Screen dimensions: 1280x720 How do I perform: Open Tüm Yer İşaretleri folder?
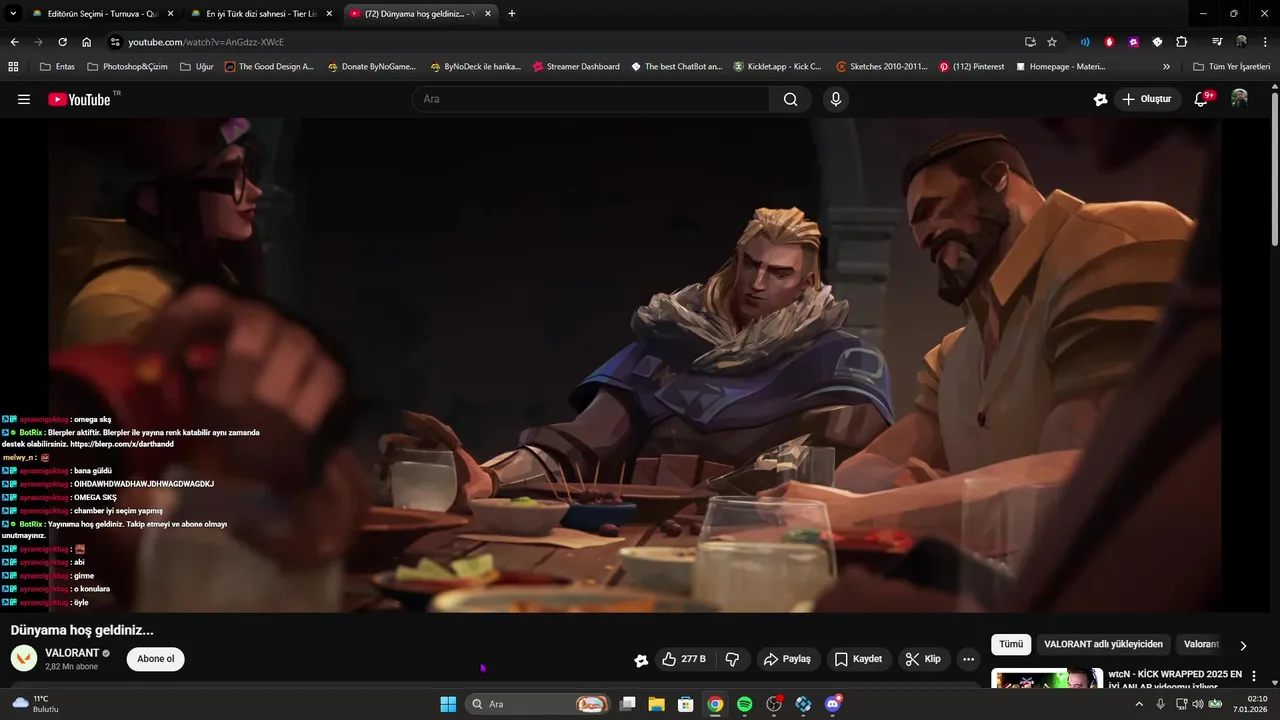1231,67
